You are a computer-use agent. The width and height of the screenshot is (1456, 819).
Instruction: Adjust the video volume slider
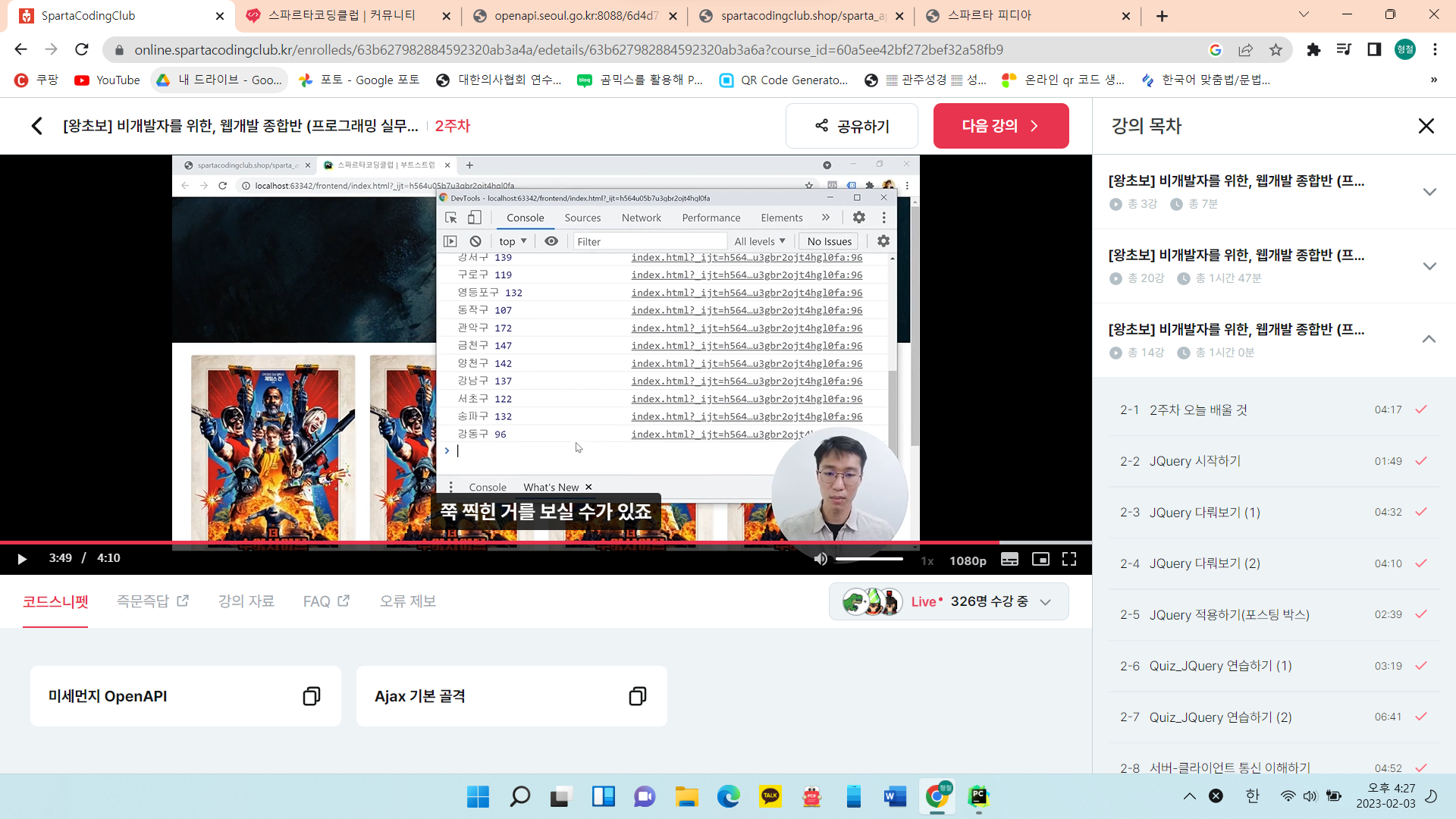869,559
